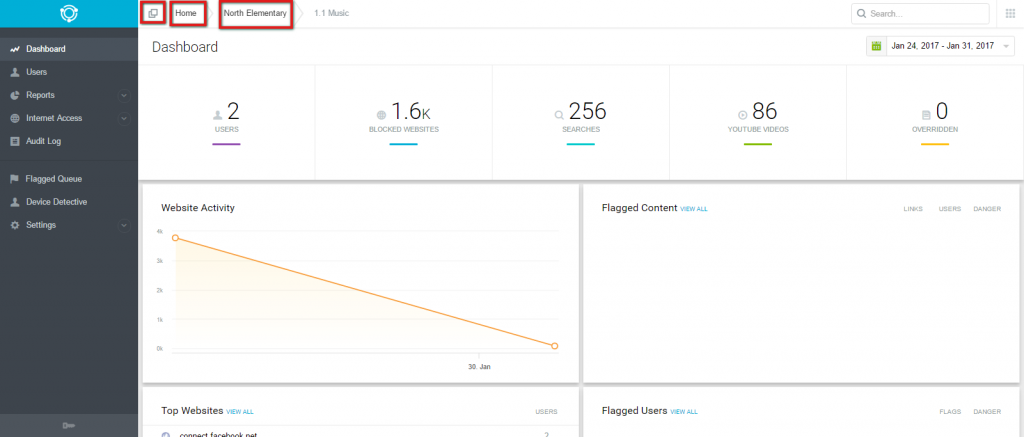
Task: Click the Reports pie chart icon
Action: [15, 95]
